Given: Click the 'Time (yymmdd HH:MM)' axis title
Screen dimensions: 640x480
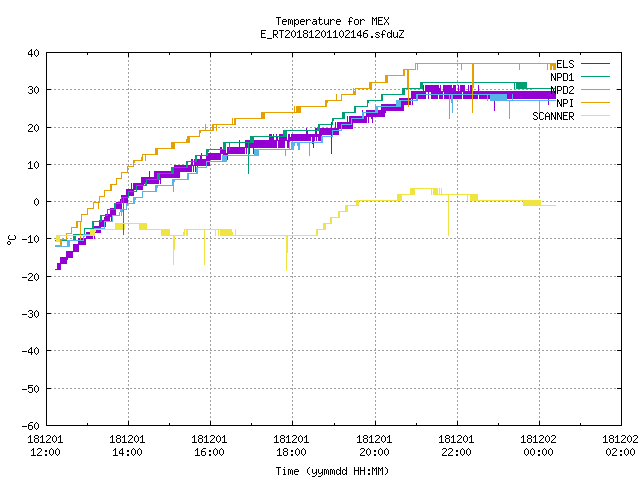Looking at the screenshot, I should (x=332, y=471).
